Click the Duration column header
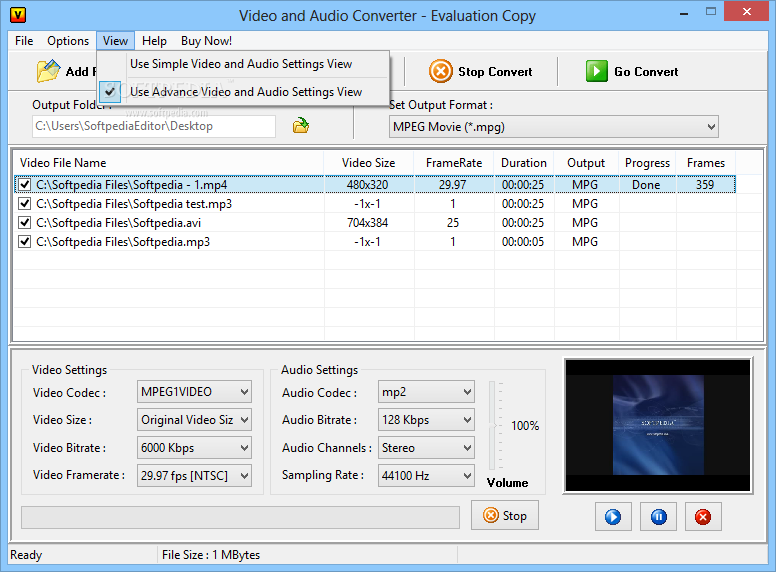Image resolution: width=776 pixels, height=572 pixels. pos(524,163)
